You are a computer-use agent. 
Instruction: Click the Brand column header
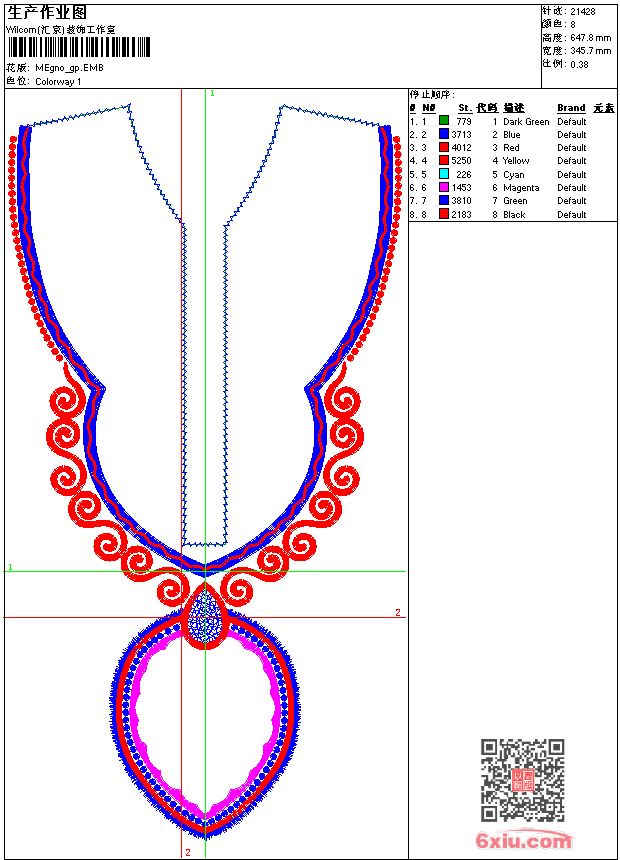coord(571,108)
